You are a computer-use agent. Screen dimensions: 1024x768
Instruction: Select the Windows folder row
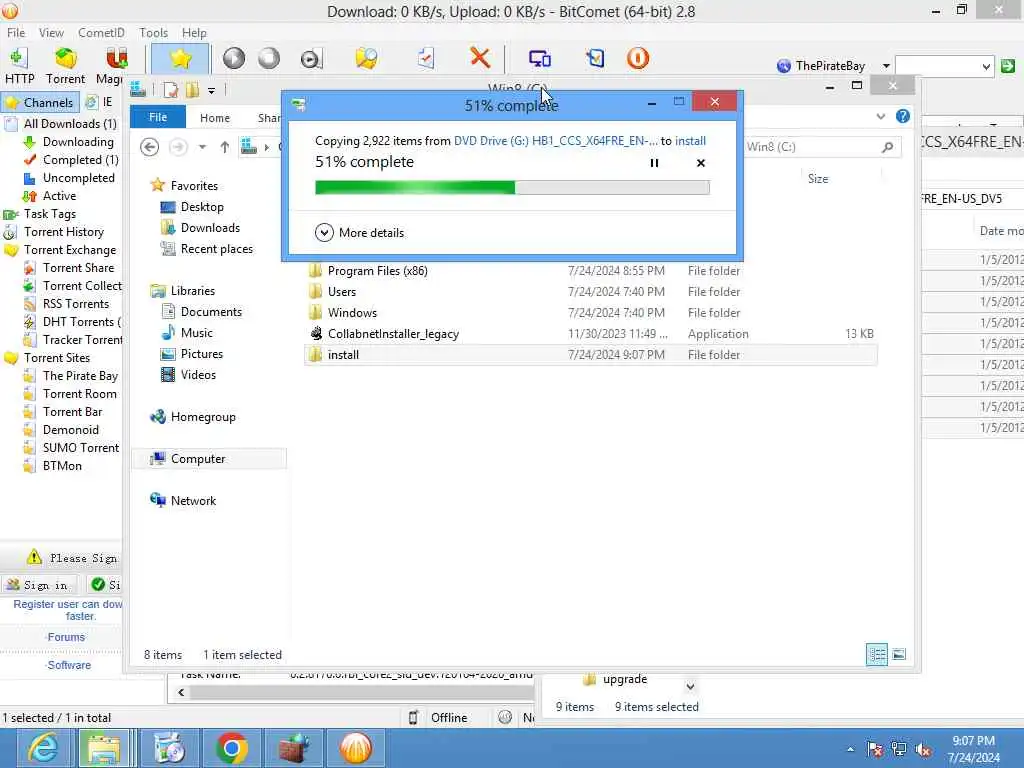[590, 312]
